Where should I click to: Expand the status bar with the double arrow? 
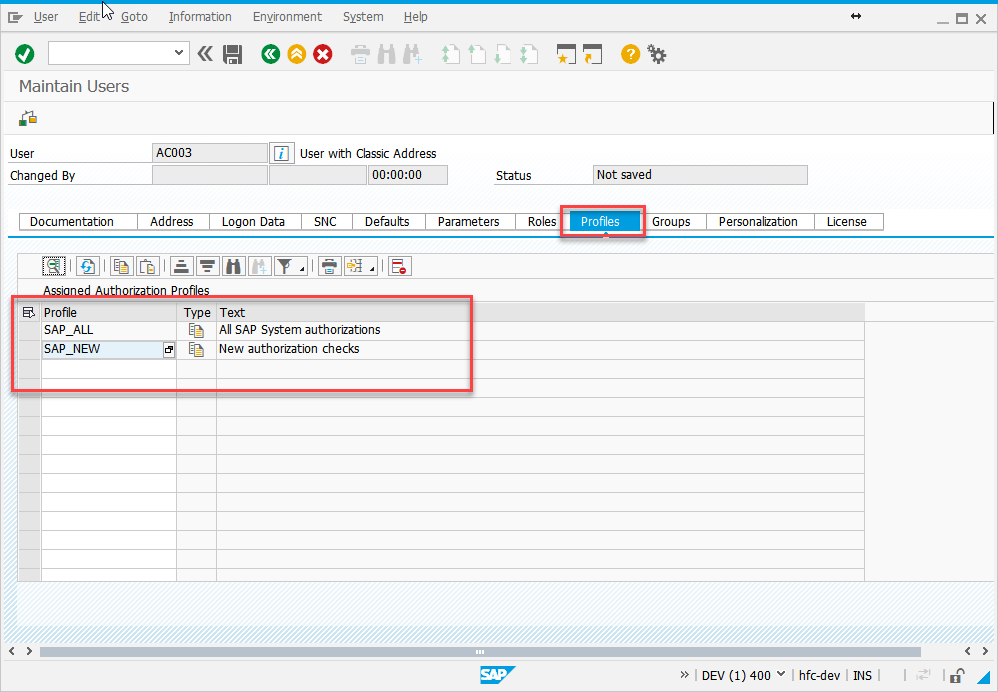click(x=684, y=675)
